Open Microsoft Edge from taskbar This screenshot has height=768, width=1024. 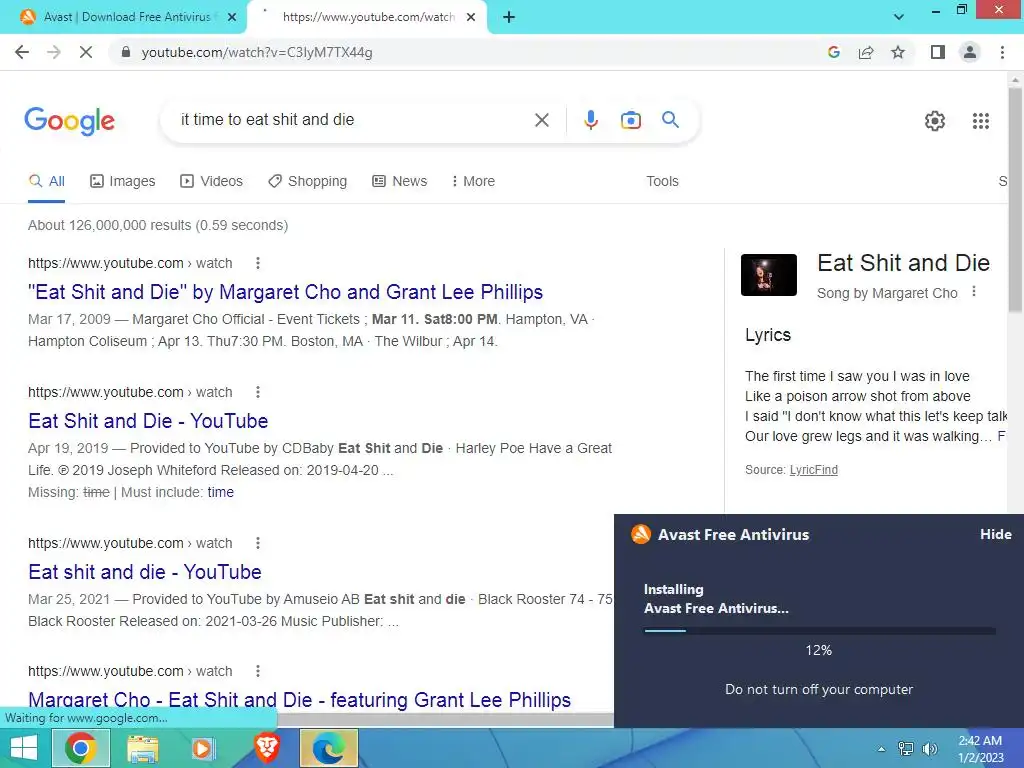pyautogui.click(x=328, y=748)
